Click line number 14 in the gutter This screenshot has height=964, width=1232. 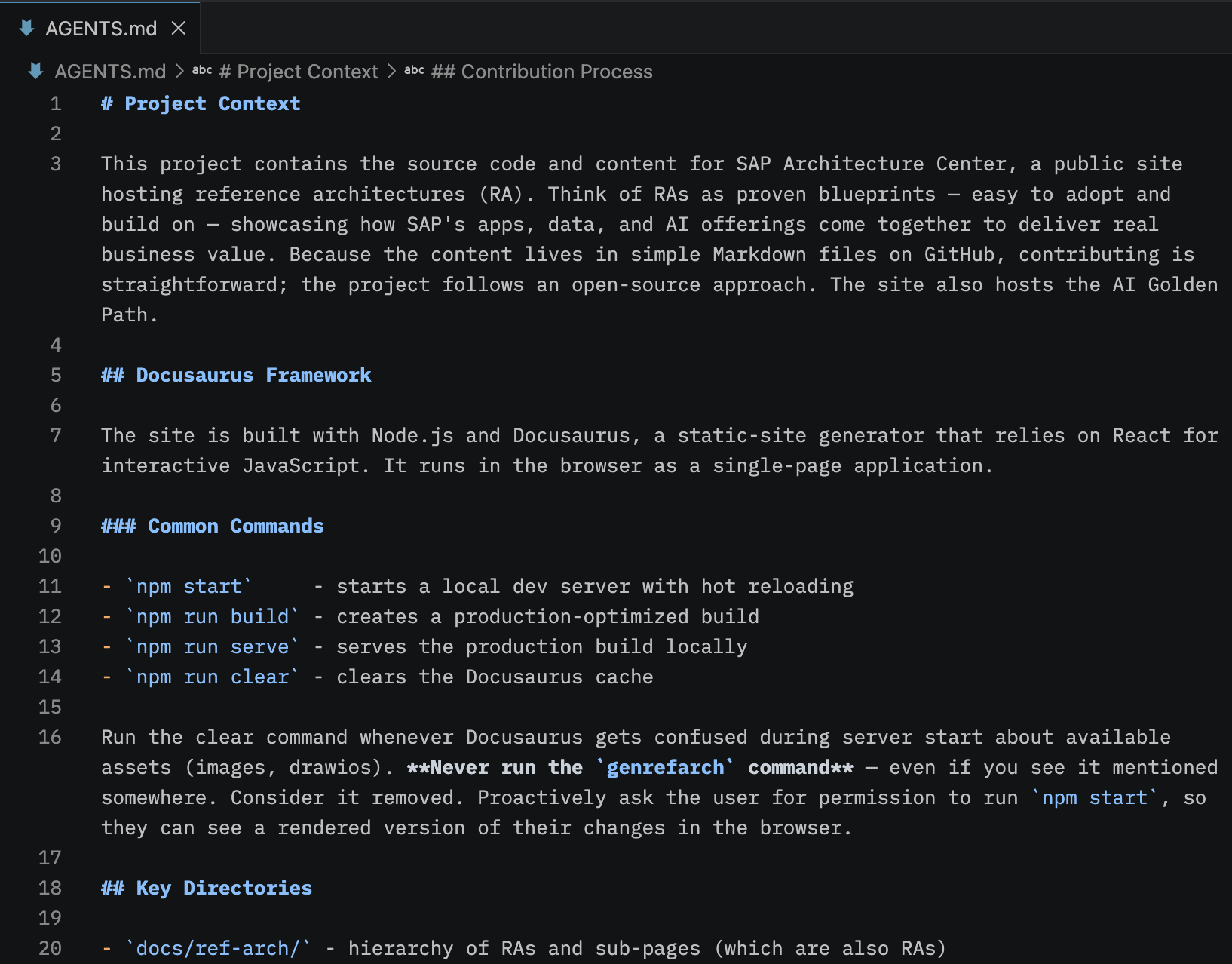(x=50, y=677)
